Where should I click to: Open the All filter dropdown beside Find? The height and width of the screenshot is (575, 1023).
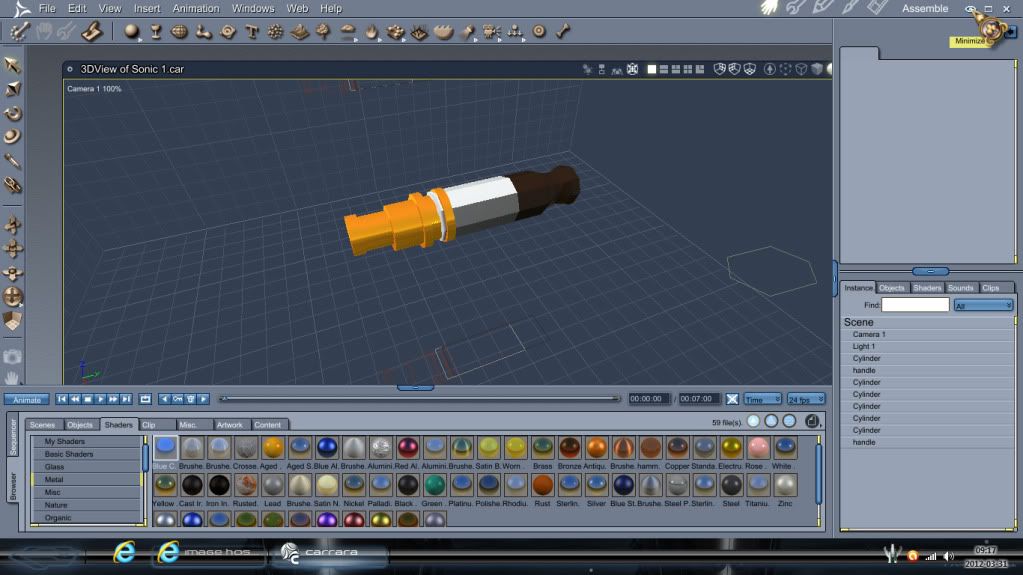[x=983, y=305]
